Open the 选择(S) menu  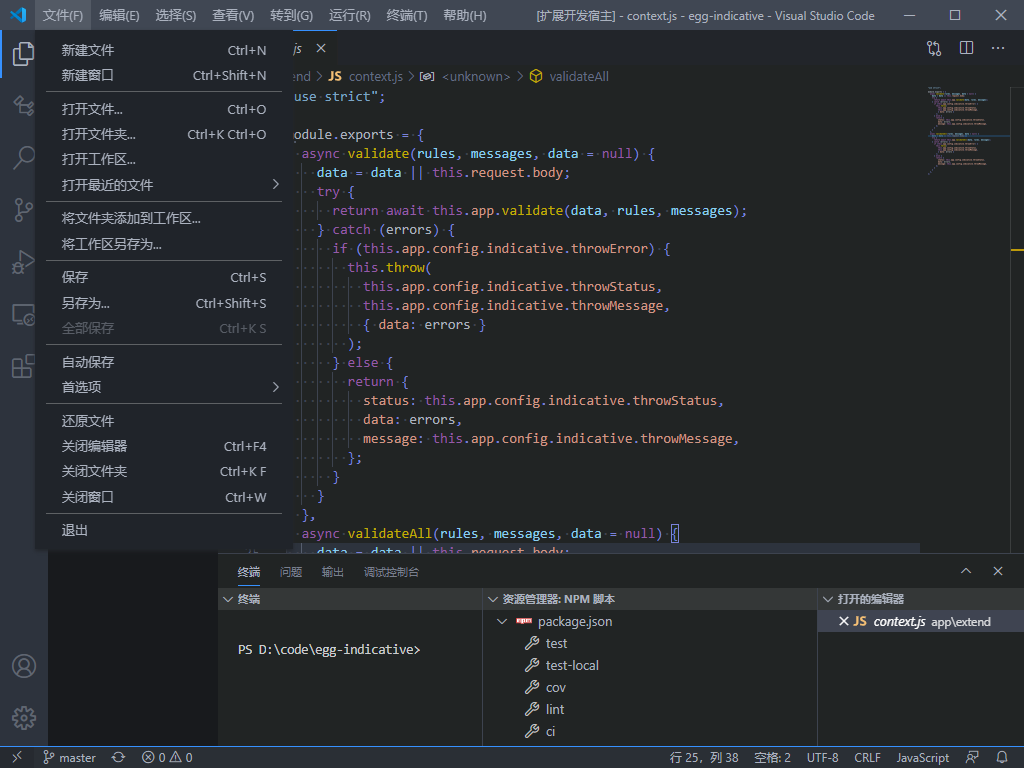click(x=175, y=15)
